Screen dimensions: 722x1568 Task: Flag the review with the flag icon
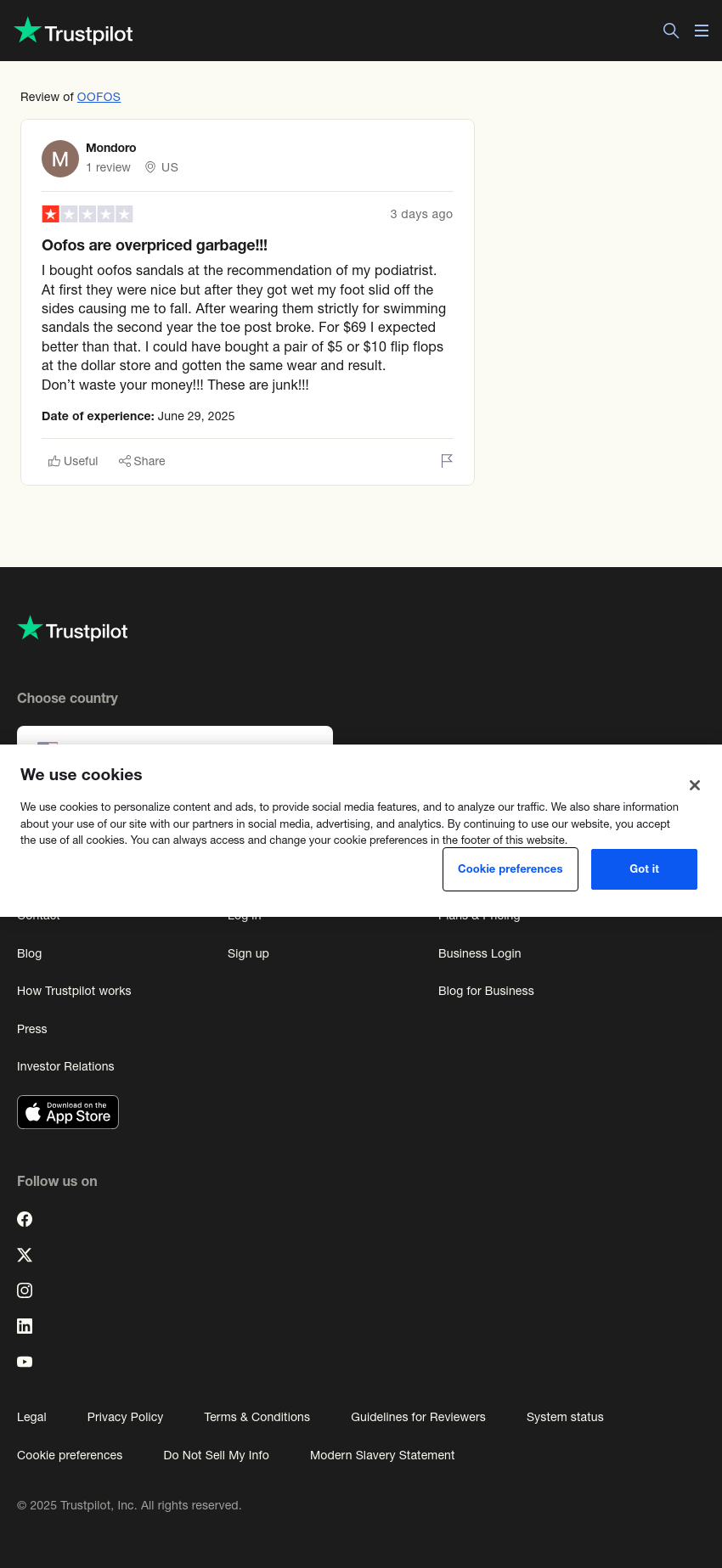[x=447, y=461]
